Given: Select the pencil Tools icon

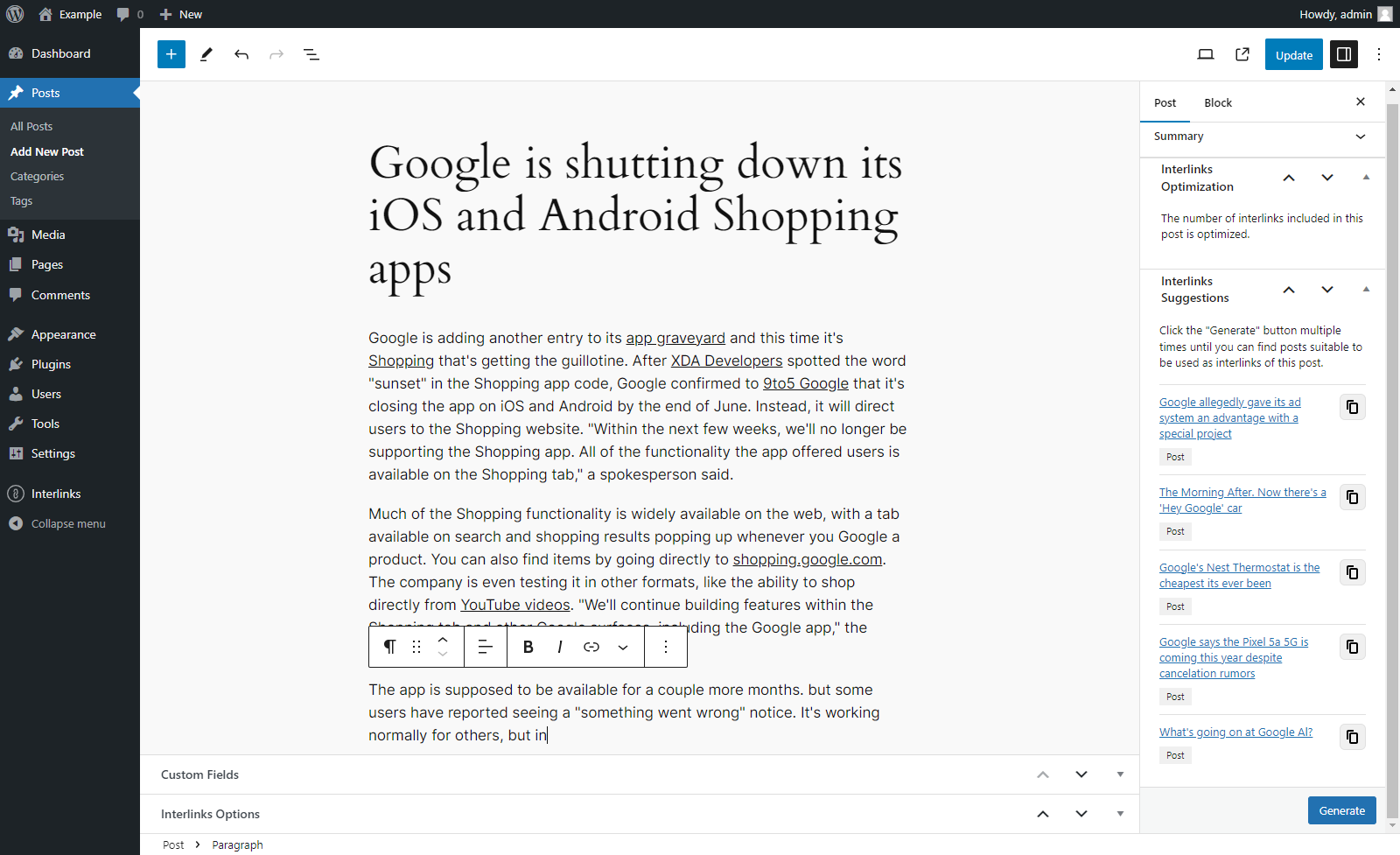Looking at the screenshot, I should [x=206, y=54].
